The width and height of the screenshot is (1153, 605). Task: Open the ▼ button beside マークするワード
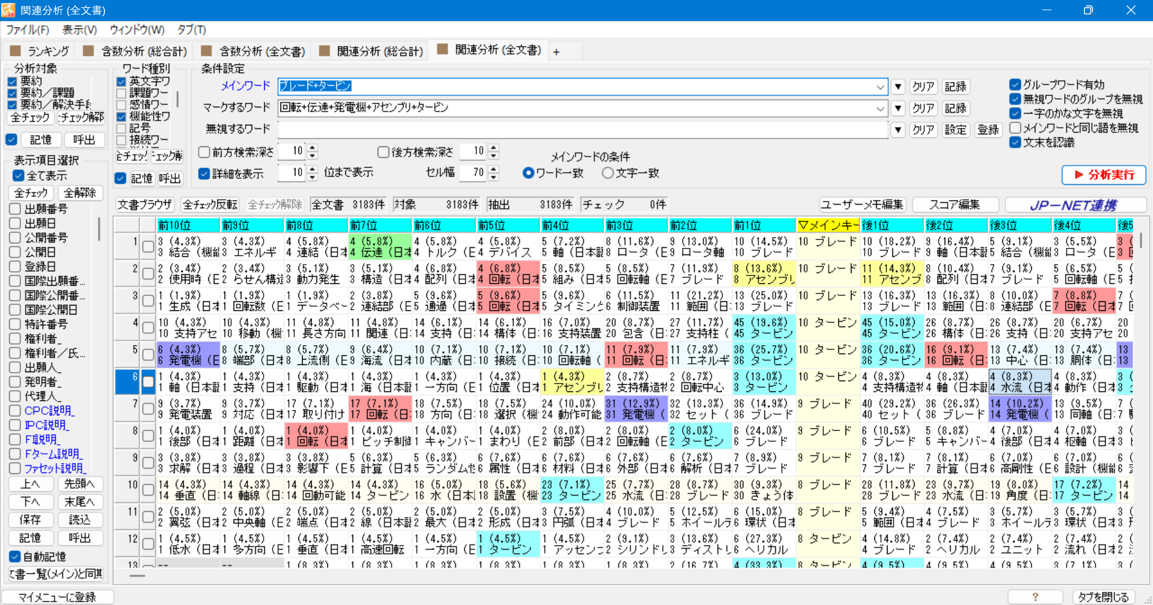[898, 108]
